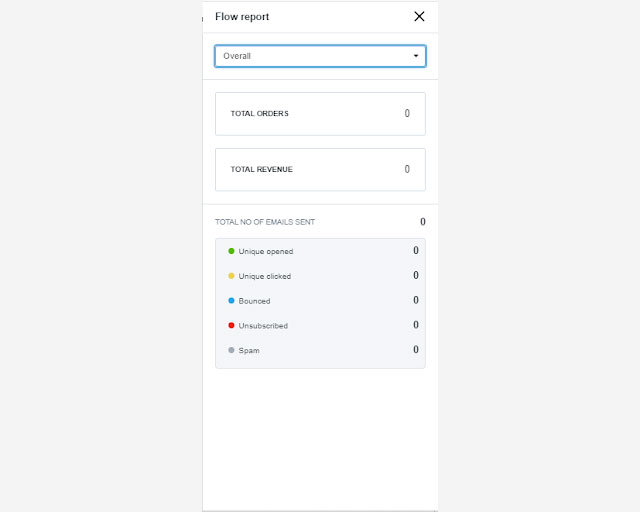Click the Spam label
This screenshot has height=512, width=640.
coord(249,351)
